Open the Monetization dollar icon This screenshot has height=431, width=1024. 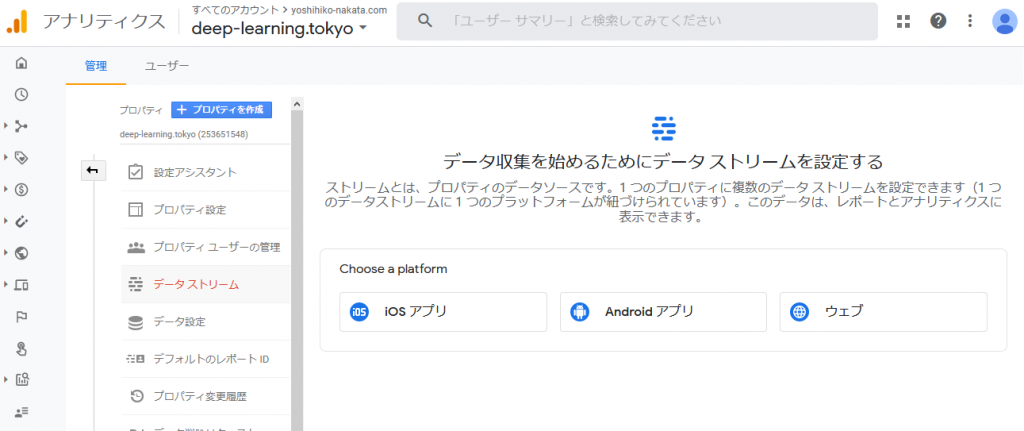tap(22, 189)
